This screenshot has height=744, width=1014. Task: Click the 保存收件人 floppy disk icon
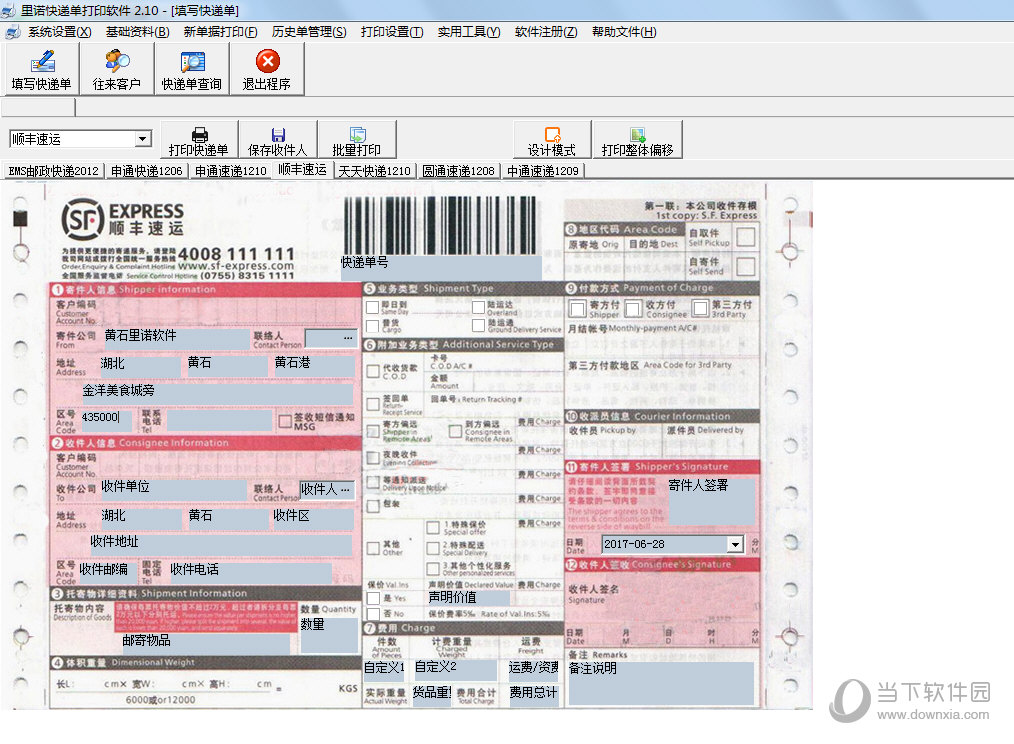tap(277, 140)
